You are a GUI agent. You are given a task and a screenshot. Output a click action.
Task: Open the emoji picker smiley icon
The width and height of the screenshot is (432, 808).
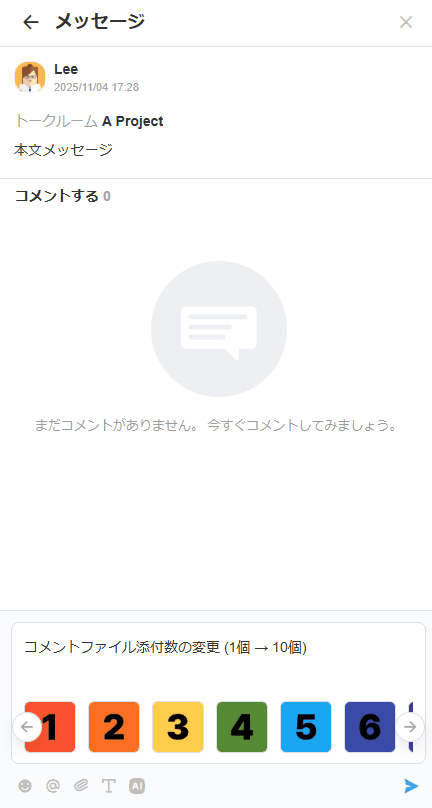click(25, 785)
